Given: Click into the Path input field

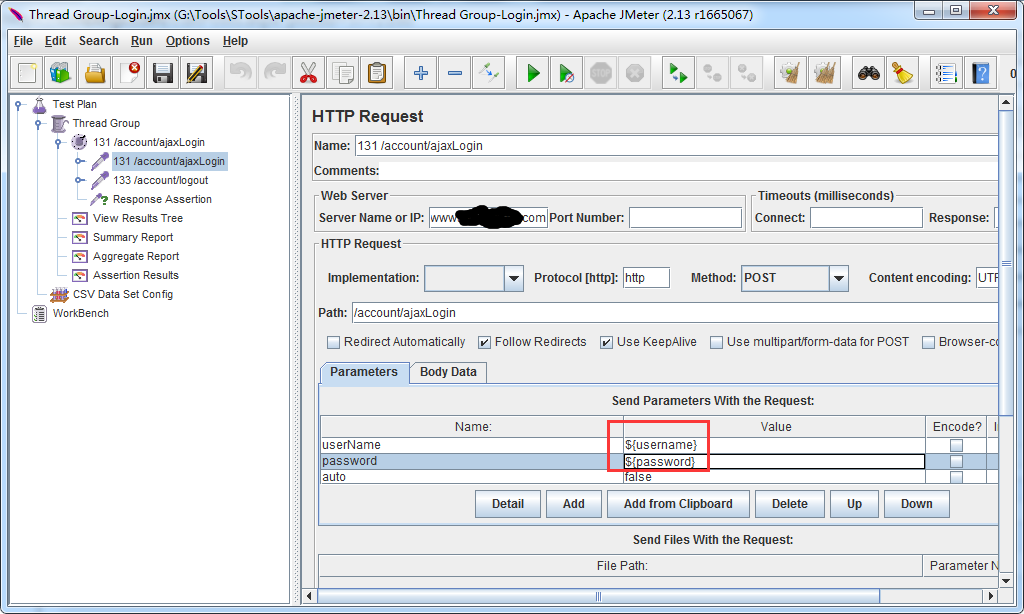Looking at the screenshot, I should 675,313.
